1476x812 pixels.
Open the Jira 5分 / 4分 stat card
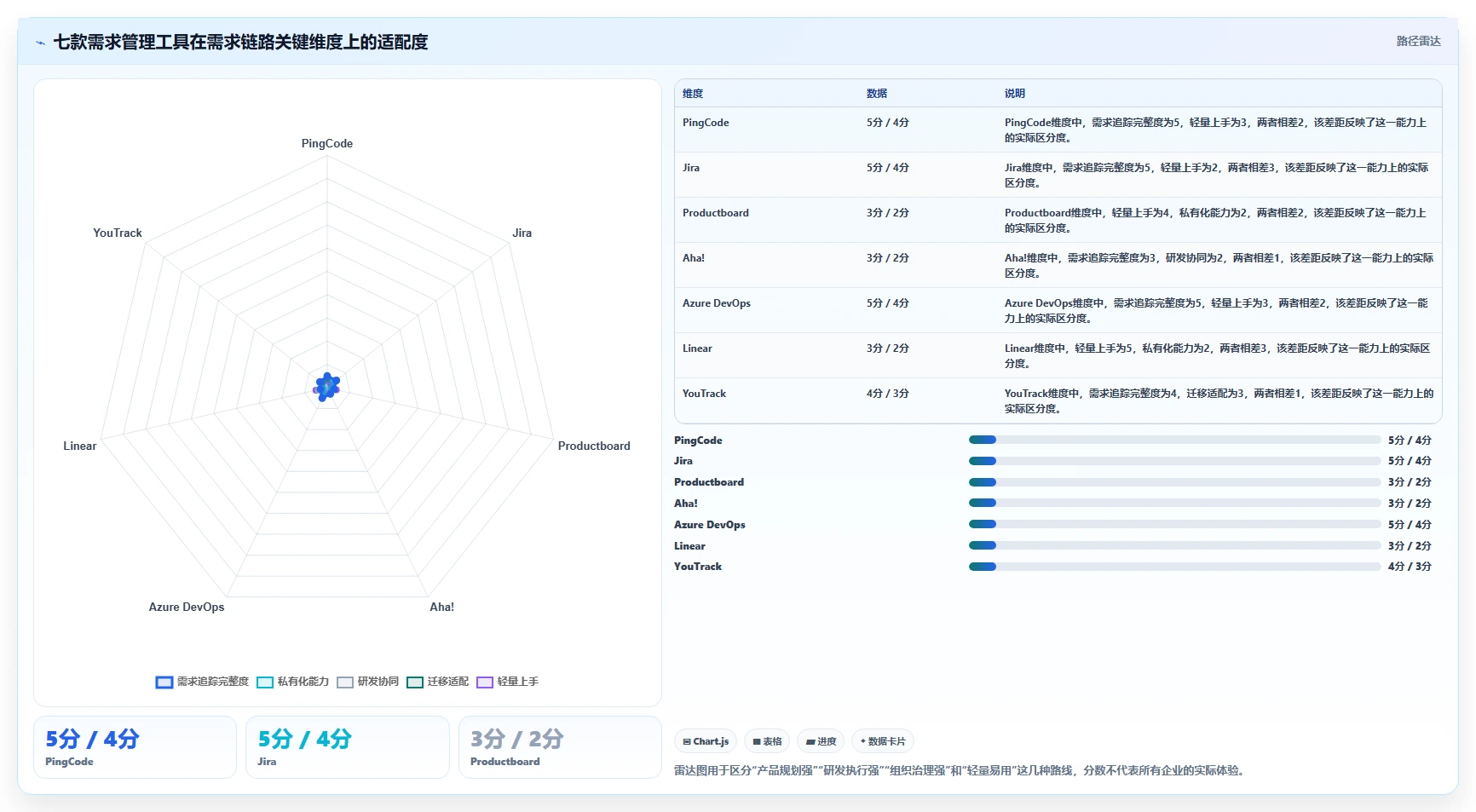click(348, 747)
